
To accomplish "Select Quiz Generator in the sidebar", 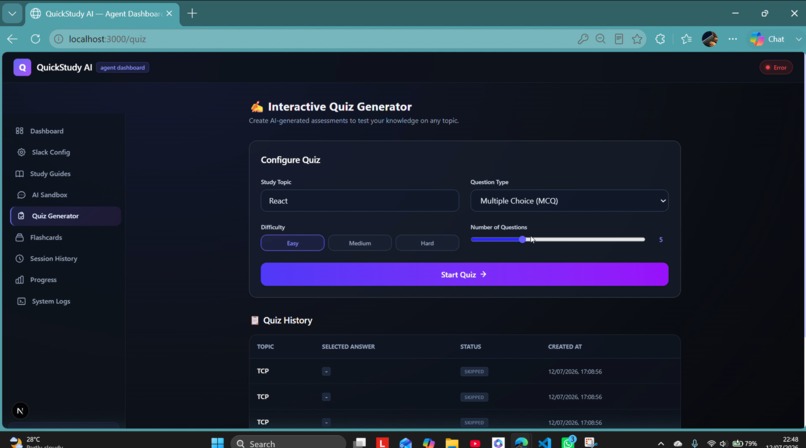I will [65, 216].
